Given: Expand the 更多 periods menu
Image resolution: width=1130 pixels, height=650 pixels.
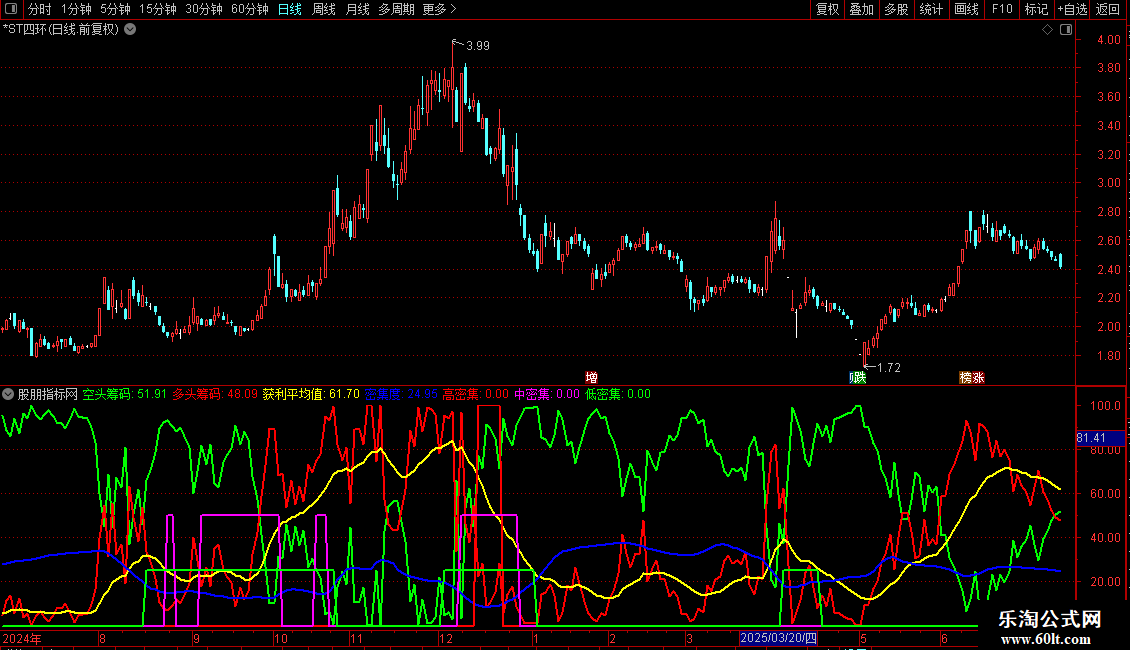Looking at the screenshot, I should coord(439,9).
